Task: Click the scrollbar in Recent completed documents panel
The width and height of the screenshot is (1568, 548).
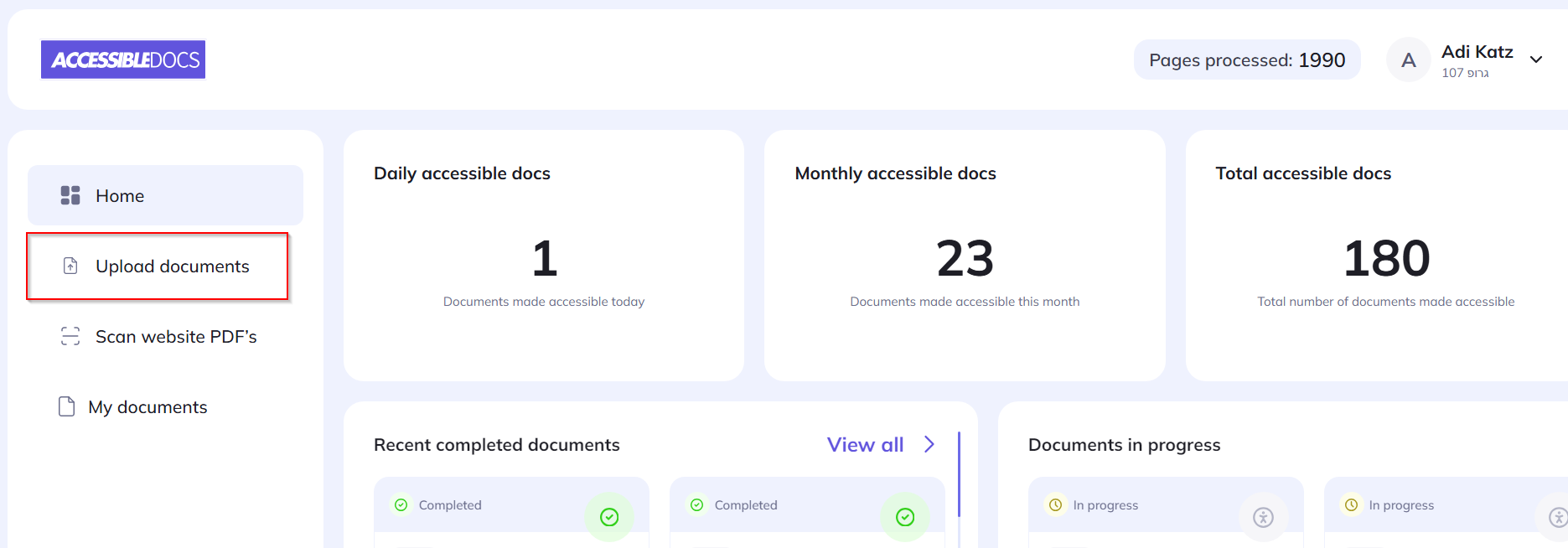Action: 959,474
